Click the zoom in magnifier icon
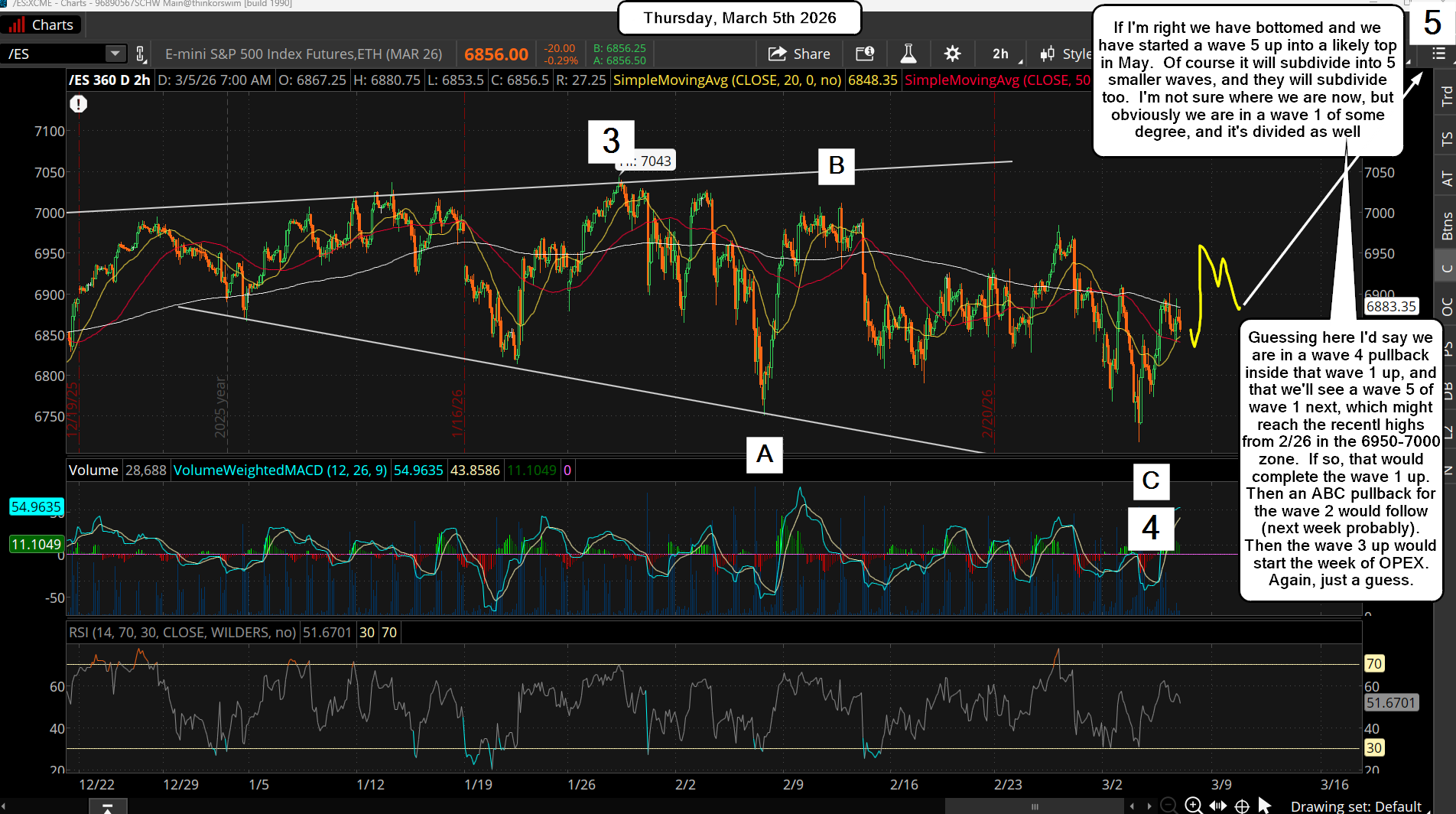Viewport: 1456px width, 814px height. [x=1193, y=805]
